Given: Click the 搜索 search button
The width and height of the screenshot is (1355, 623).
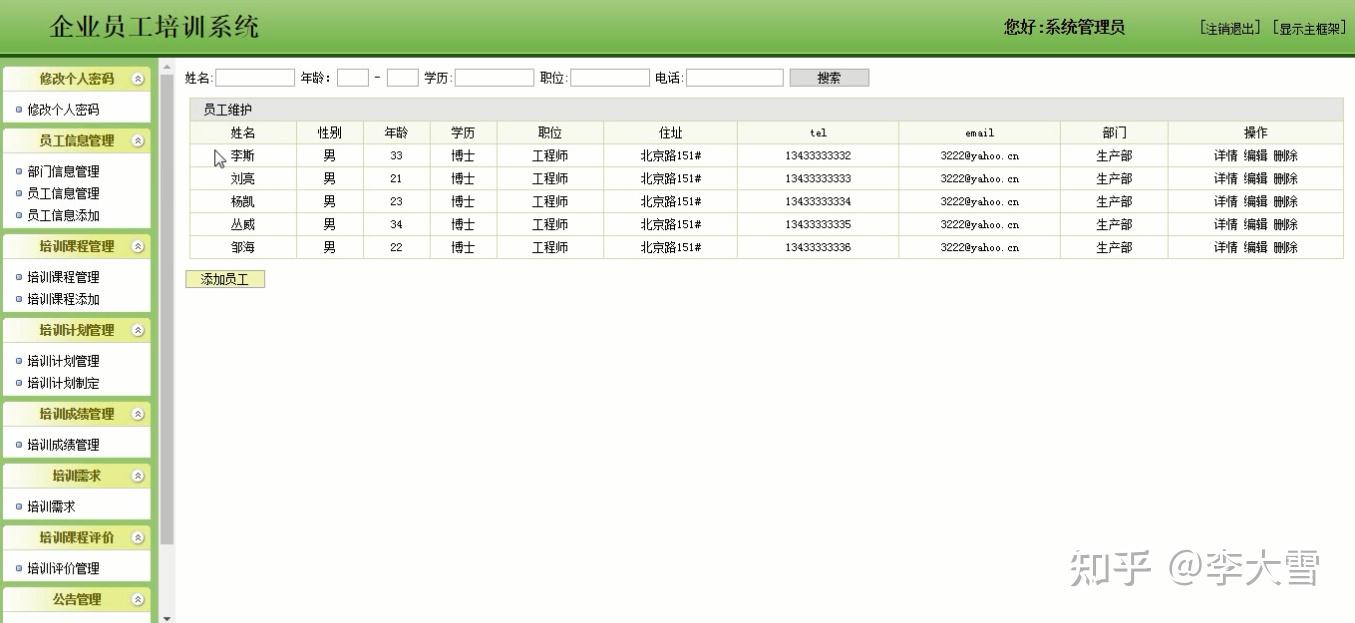Looking at the screenshot, I should pos(829,77).
